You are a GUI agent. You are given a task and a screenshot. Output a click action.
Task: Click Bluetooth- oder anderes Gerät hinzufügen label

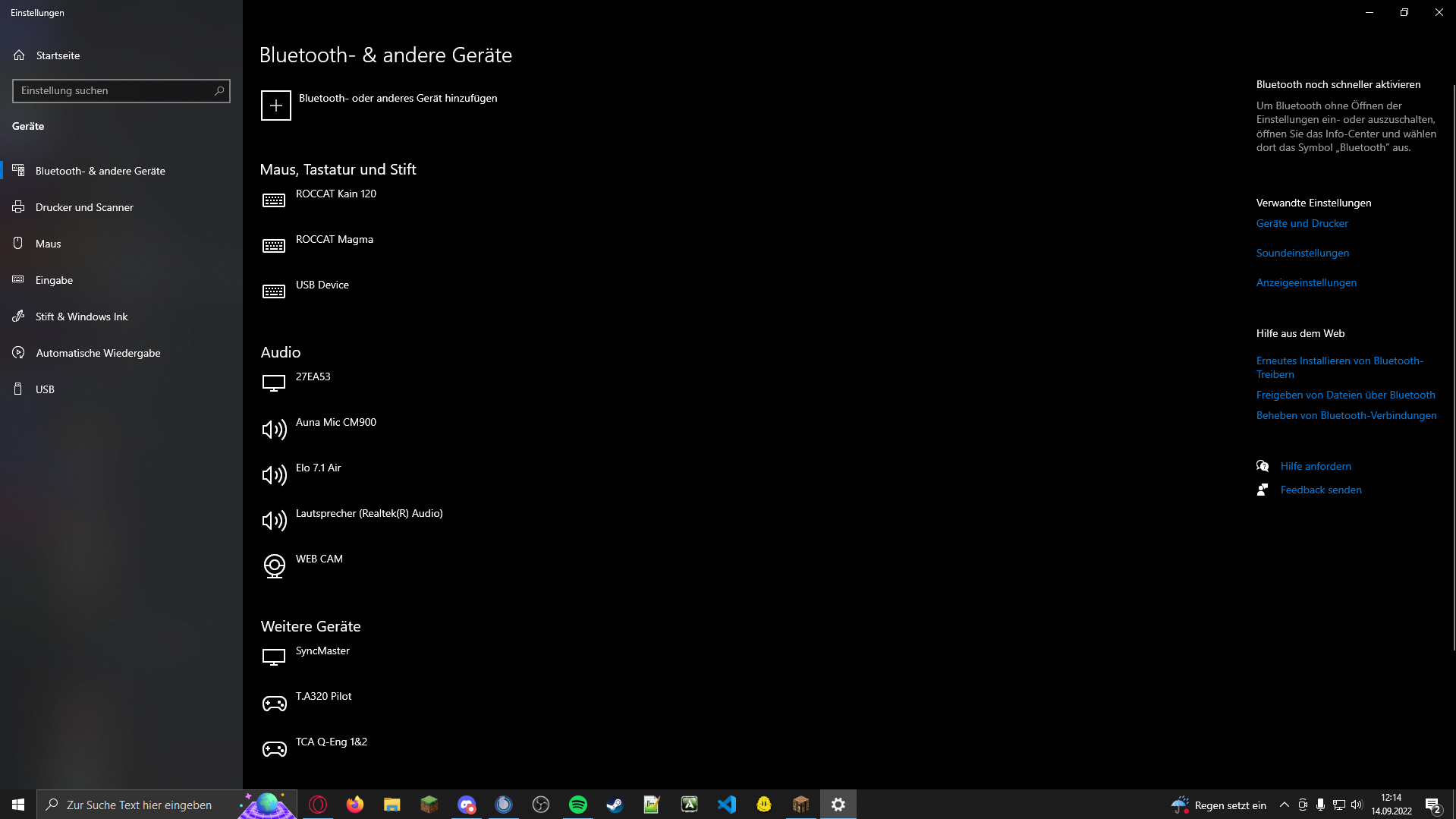(x=398, y=98)
